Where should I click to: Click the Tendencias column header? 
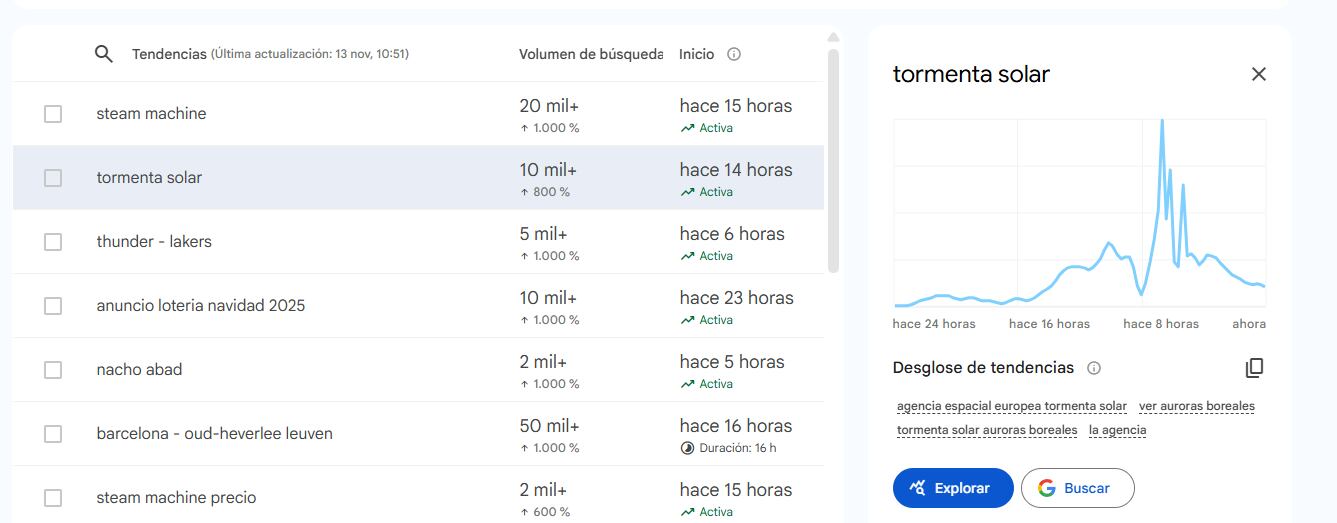coord(169,54)
